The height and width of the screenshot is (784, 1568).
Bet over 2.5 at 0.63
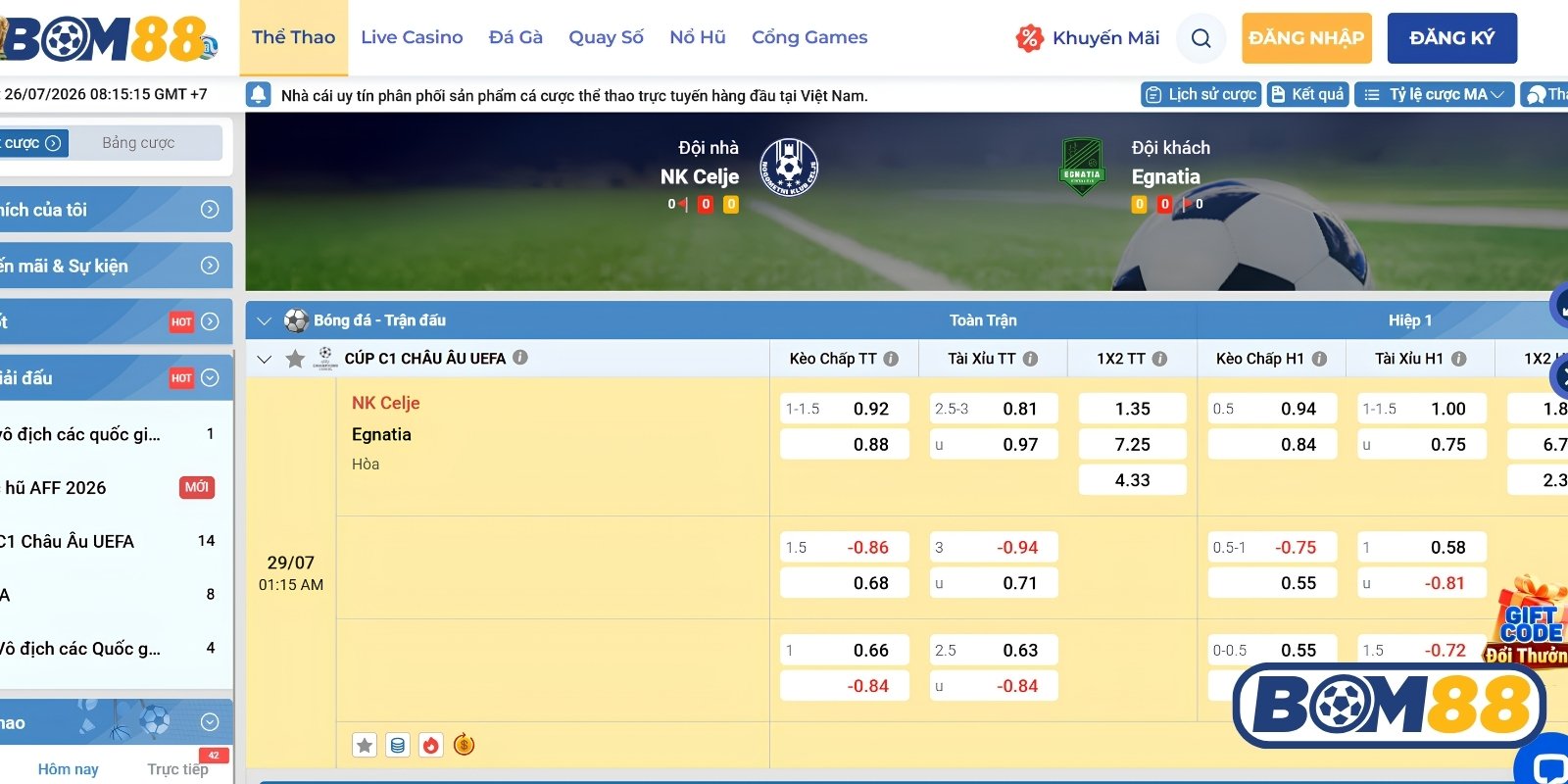(x=994, y=650)
